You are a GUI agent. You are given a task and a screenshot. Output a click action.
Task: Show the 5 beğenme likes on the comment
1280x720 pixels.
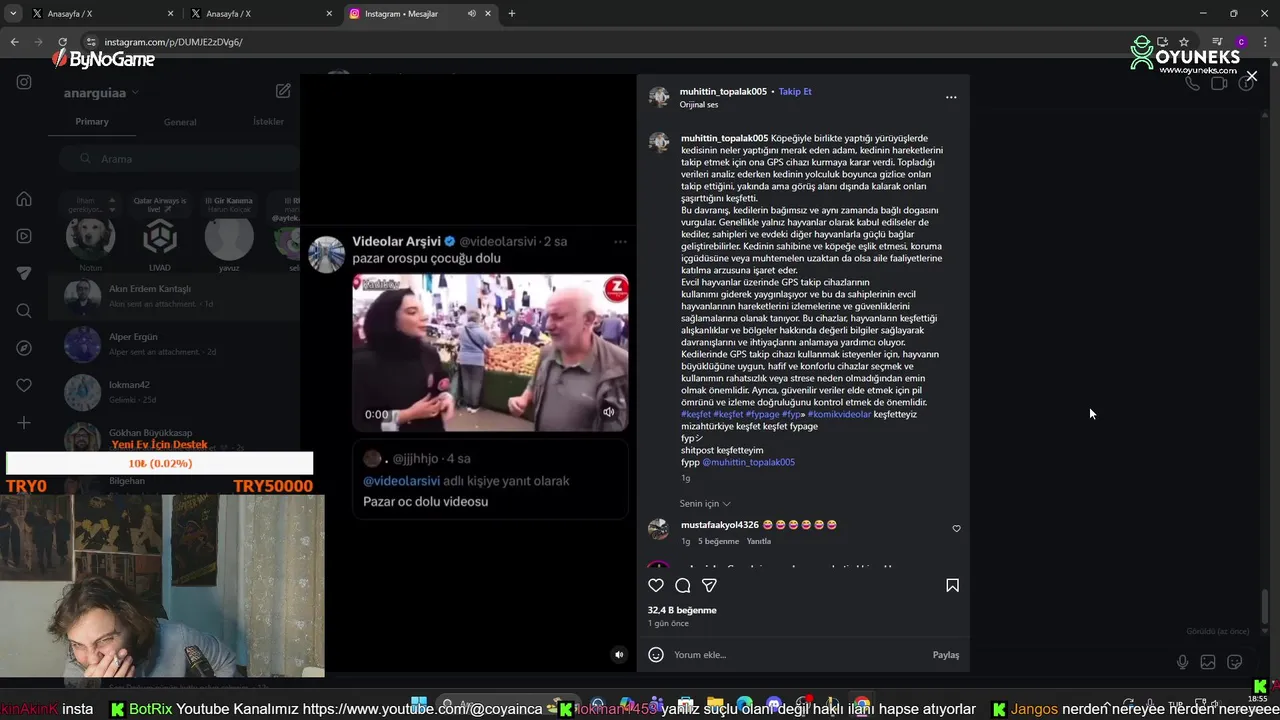coord(718,541)
